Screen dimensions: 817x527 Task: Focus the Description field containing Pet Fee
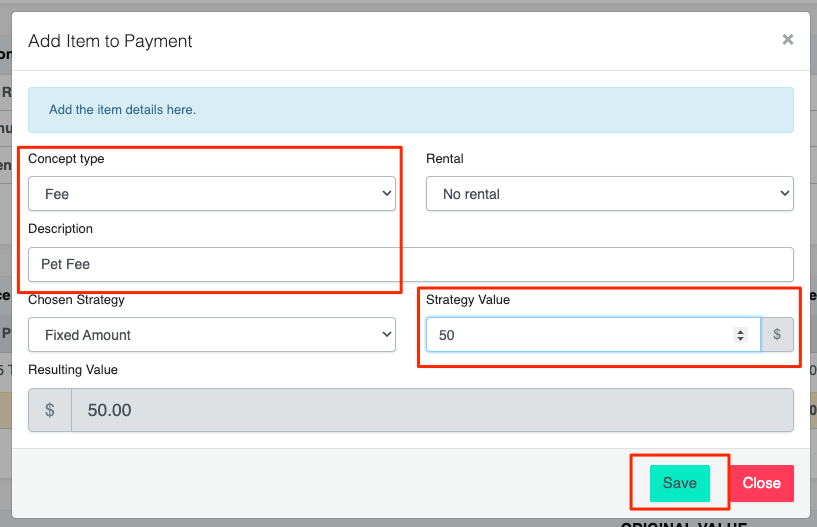[410, 265]
